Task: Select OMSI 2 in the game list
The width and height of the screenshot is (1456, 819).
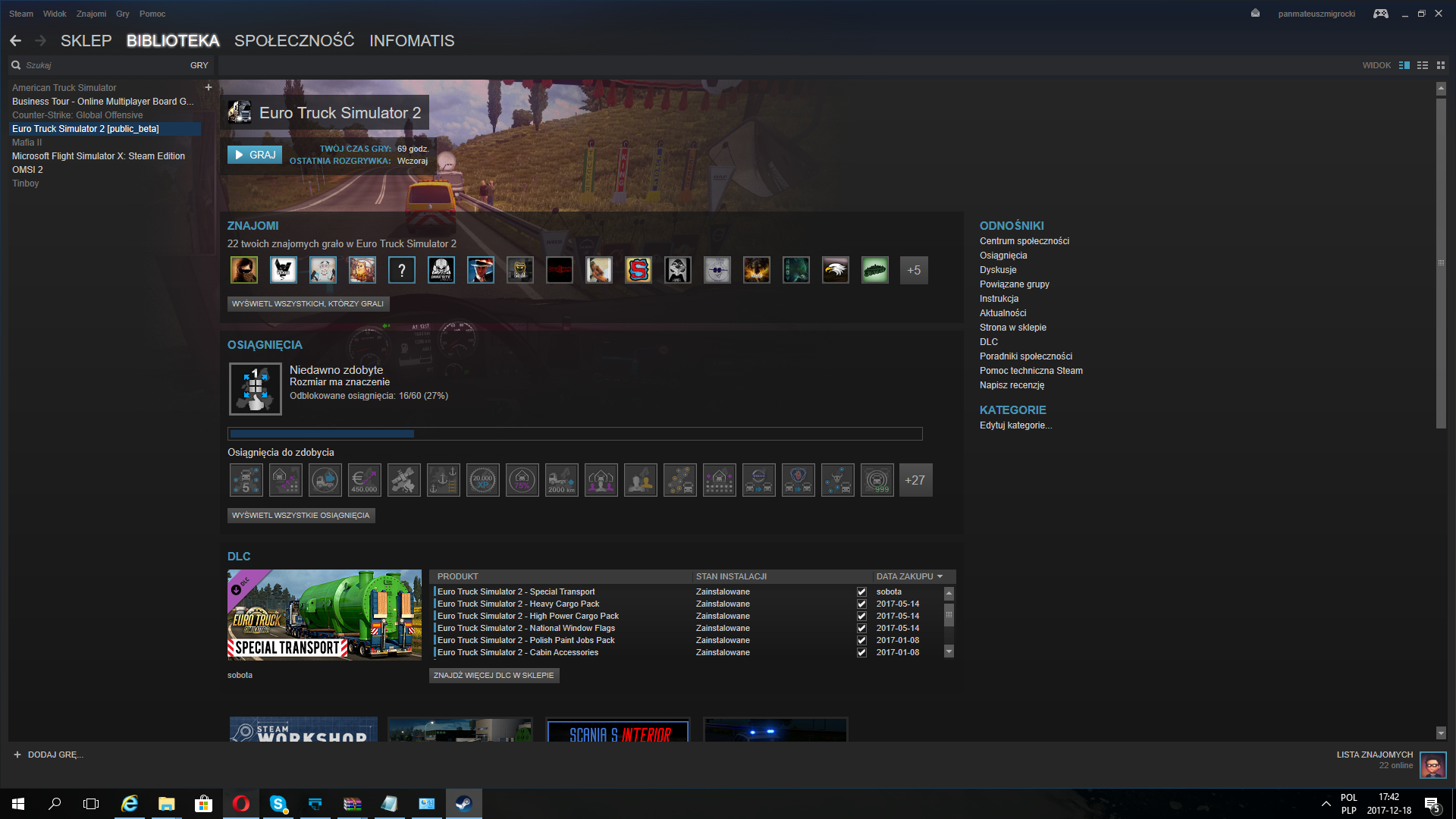Action: [x=27, y=170]
